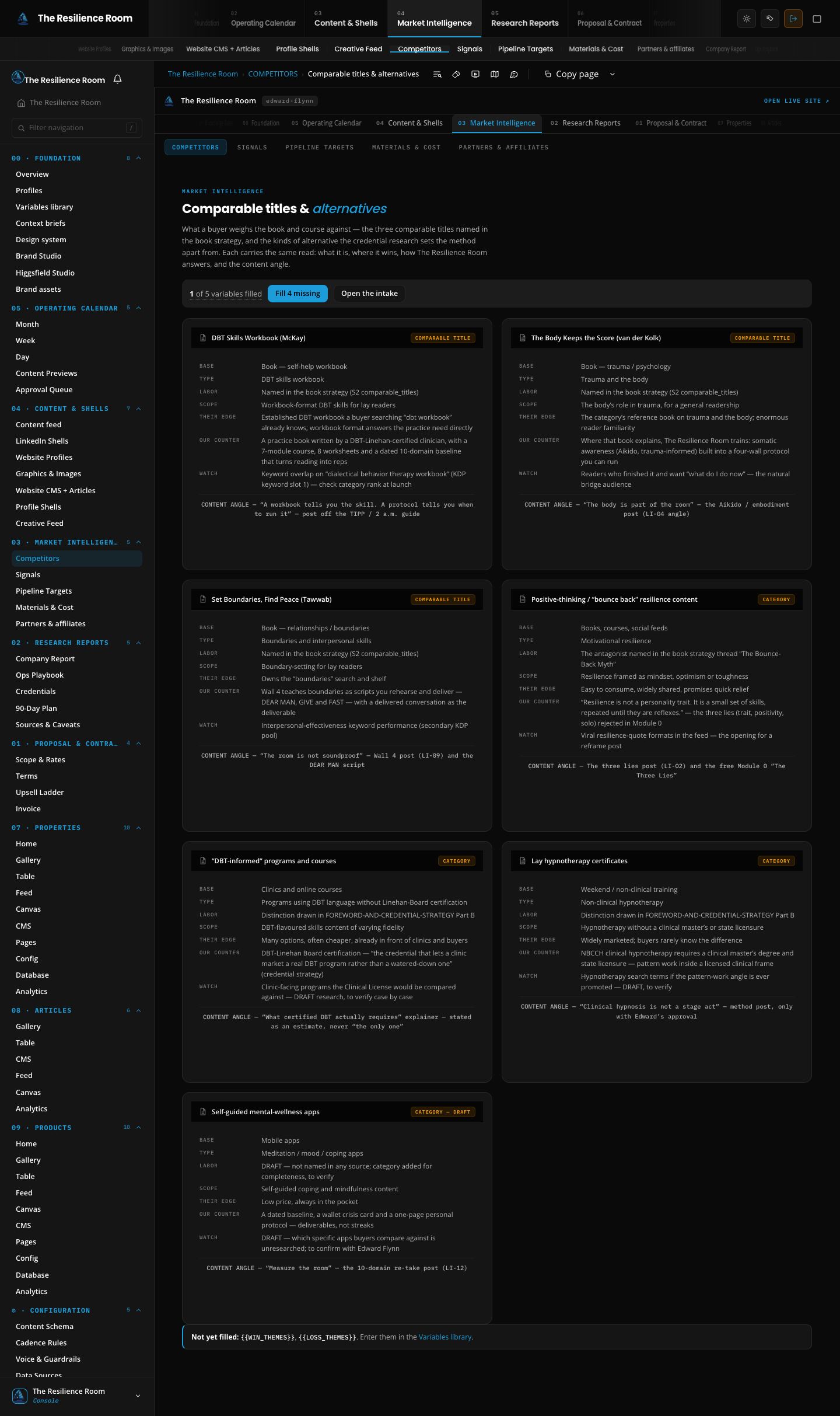Click the document icon on DBT Skills Workbook card
This screenshot has height=1416, width=840.
[x=203, y=338]
